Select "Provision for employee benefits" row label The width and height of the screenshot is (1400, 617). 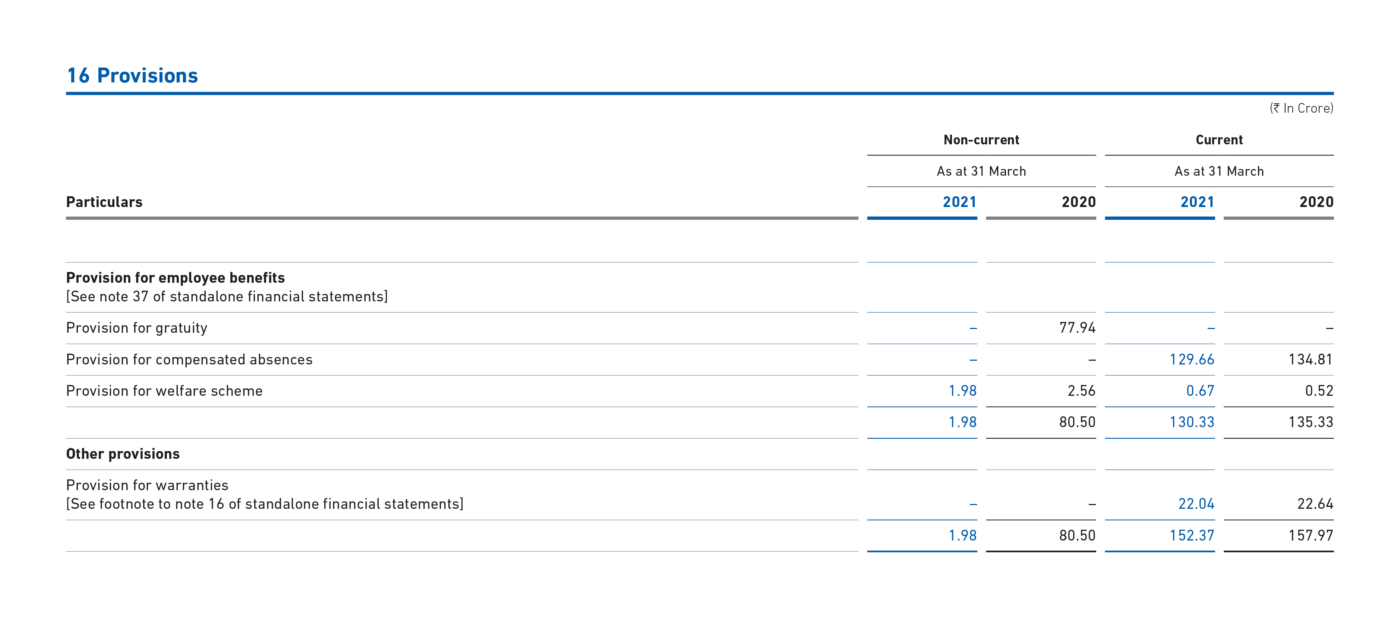coord(175,277)
